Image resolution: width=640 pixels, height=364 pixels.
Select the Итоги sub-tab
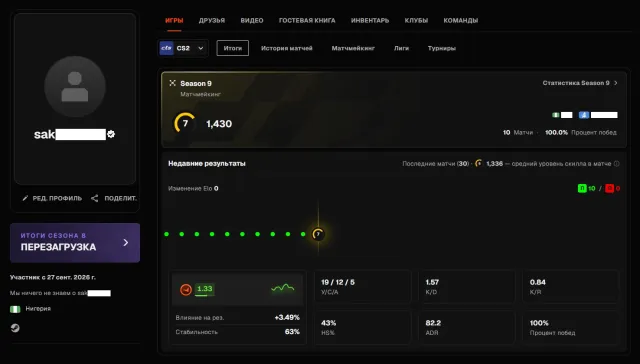pyautogui.click(x=233, y=48)
